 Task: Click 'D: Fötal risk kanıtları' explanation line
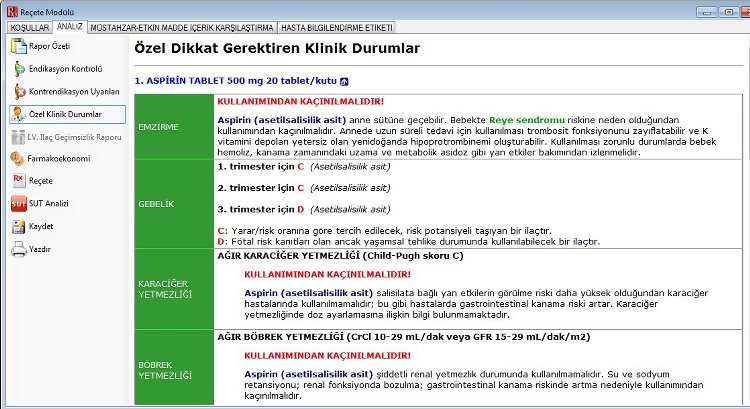408,242
